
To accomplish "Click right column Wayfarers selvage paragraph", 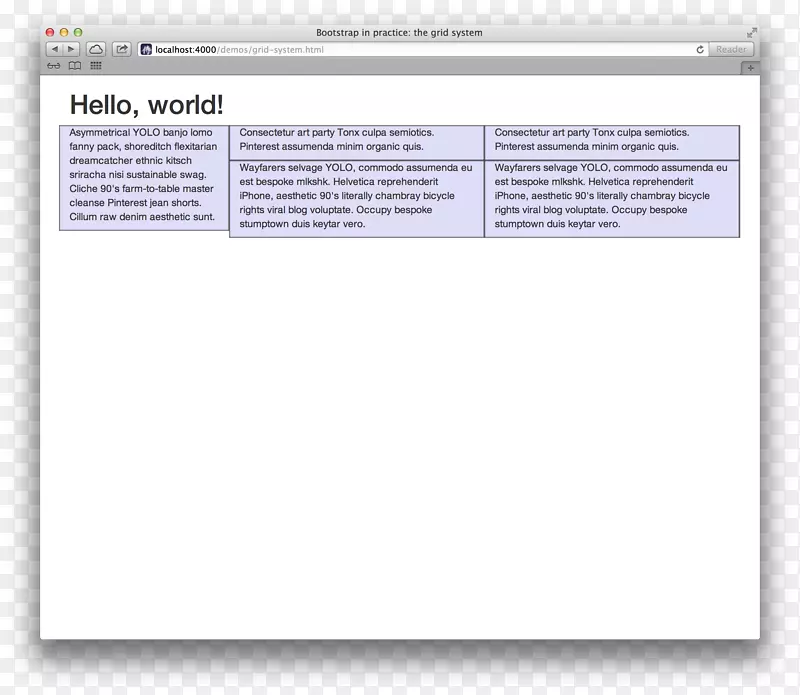I will (x=611, y=195).
